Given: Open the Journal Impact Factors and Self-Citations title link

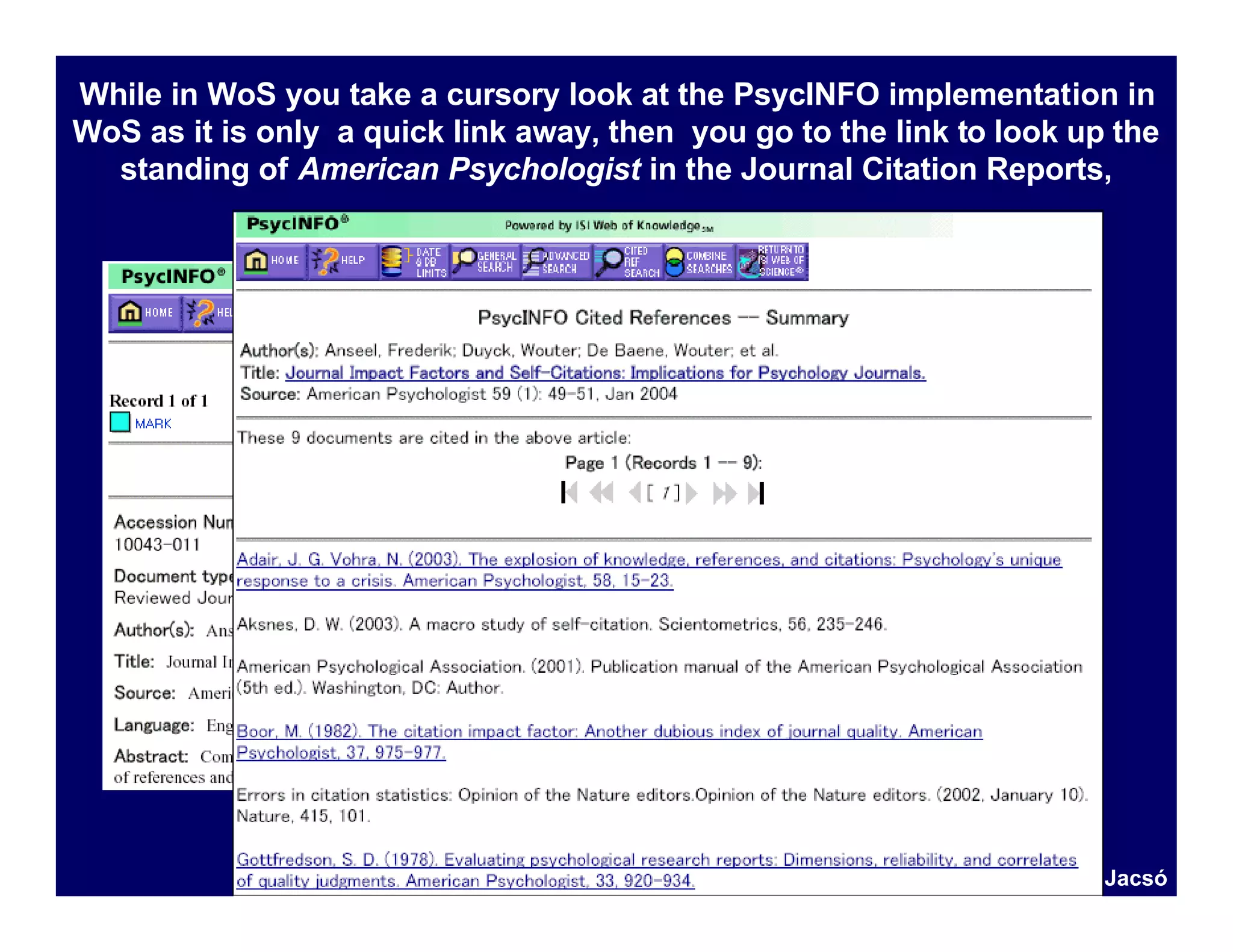Looking at the screenshot, I should tap(605, 373).
